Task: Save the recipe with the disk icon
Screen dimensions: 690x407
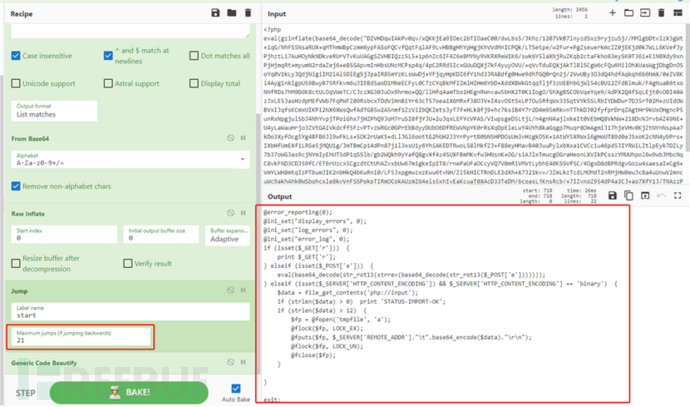Action: (215, 13)
